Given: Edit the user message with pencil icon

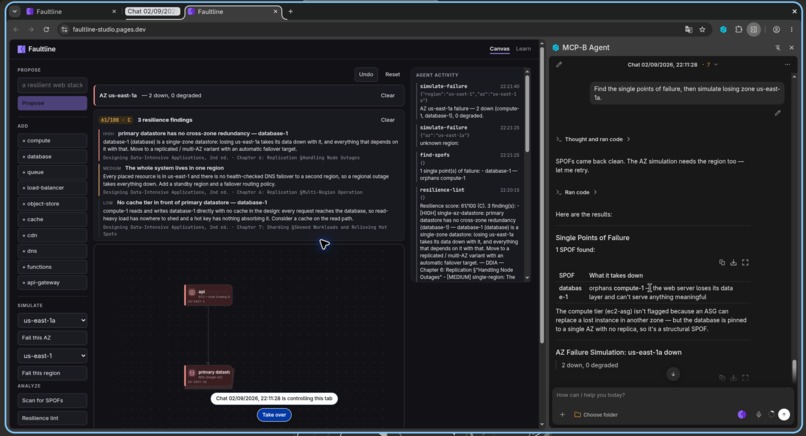Looking at the screenshot, I should tap(778, 113).
